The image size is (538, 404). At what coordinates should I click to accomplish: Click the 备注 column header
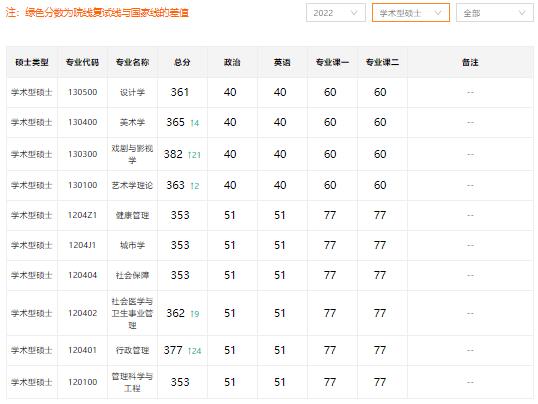pyautogui.click(x=470, y=62)
